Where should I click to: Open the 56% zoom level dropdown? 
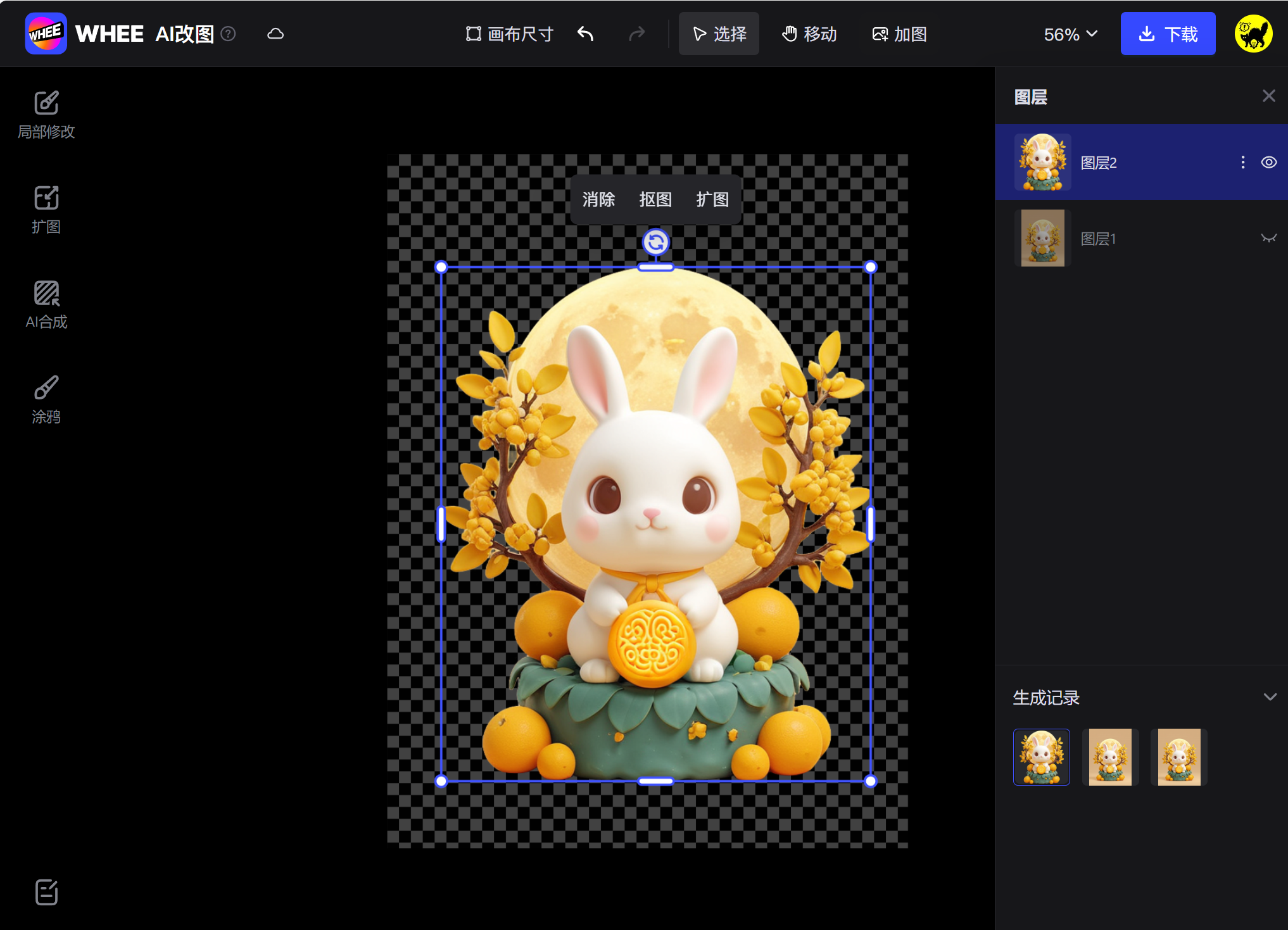click(1070, 34)
